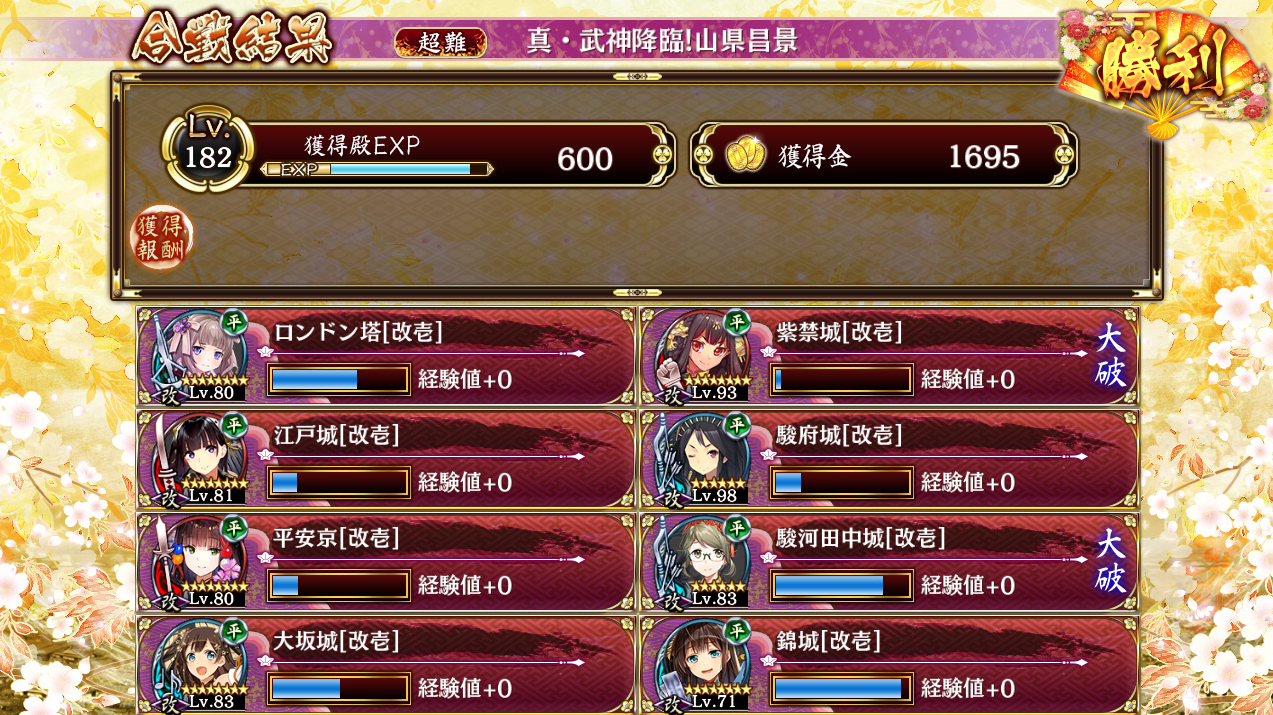Image resolution: width=1273 pixels, height=715 pixels.
Task: Click the 獲得殿EXP progress bar
Action: pos(376,169)
